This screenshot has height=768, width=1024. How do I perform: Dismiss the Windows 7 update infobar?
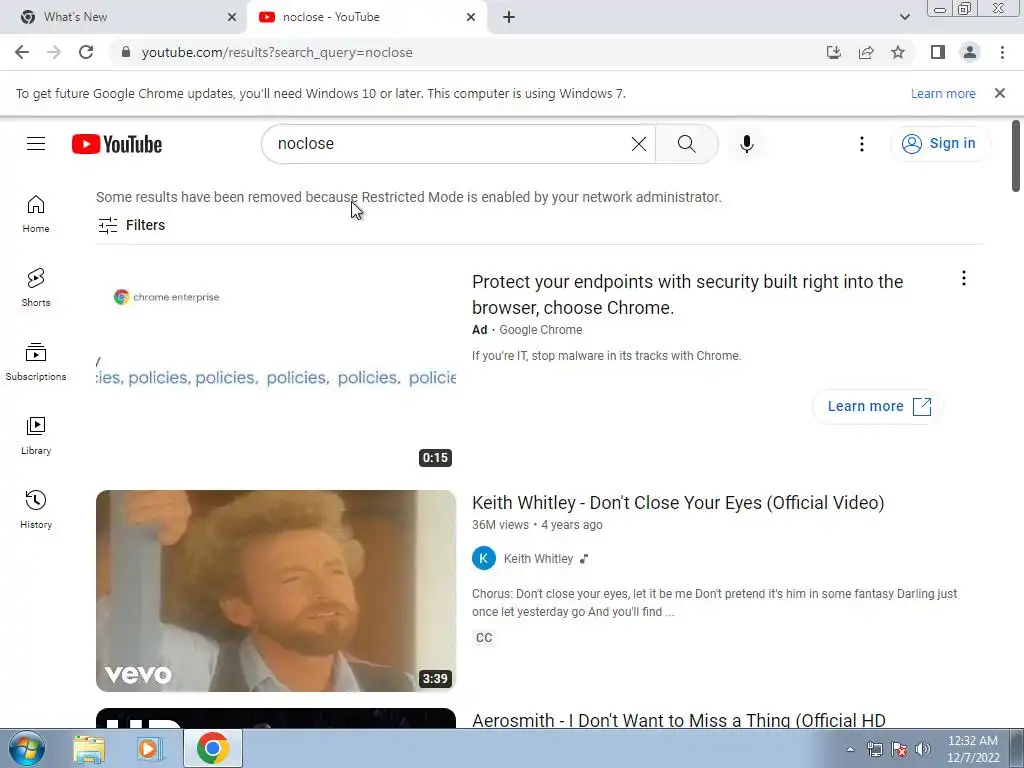tap(999, 93)
